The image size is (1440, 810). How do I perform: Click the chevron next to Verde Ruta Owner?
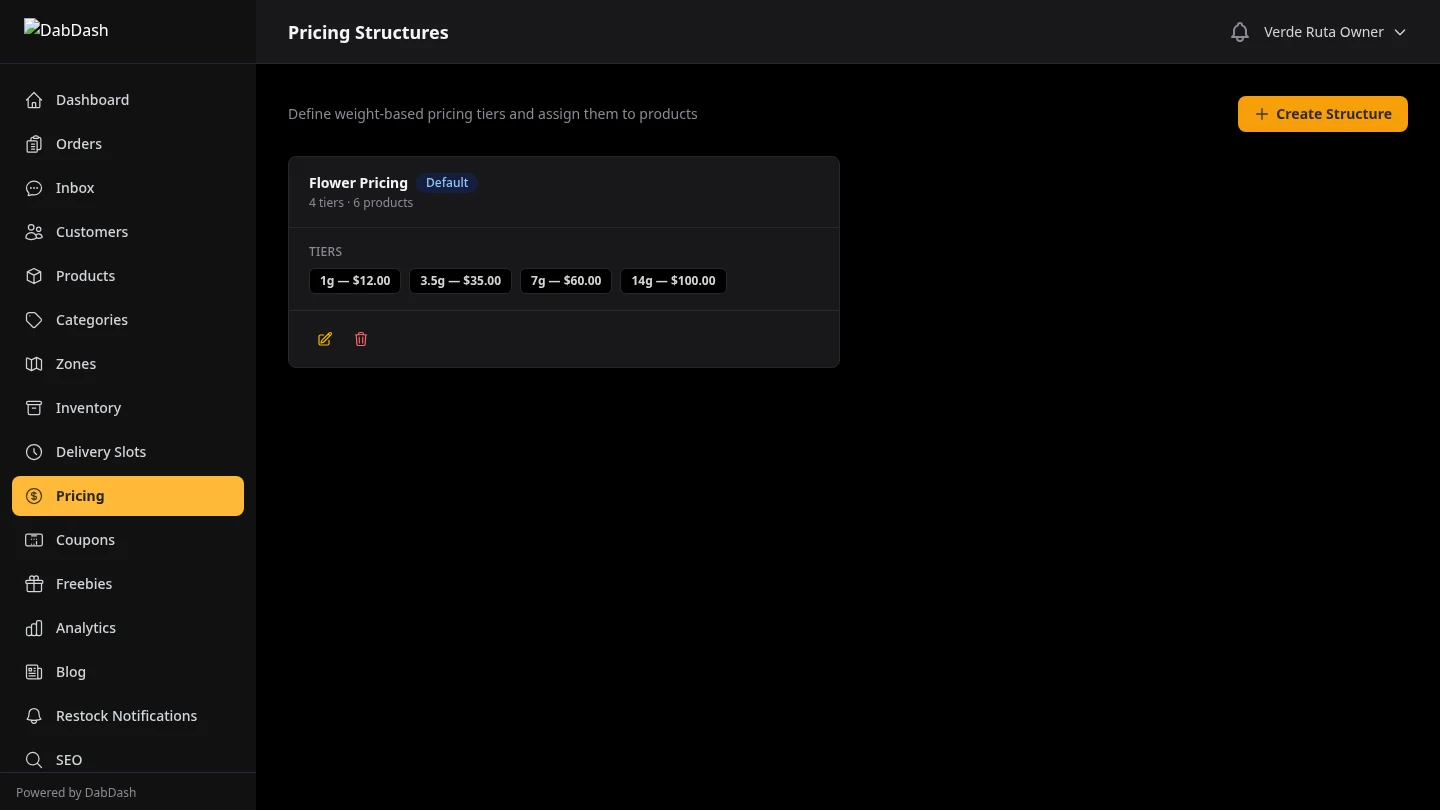point(1400,32)
